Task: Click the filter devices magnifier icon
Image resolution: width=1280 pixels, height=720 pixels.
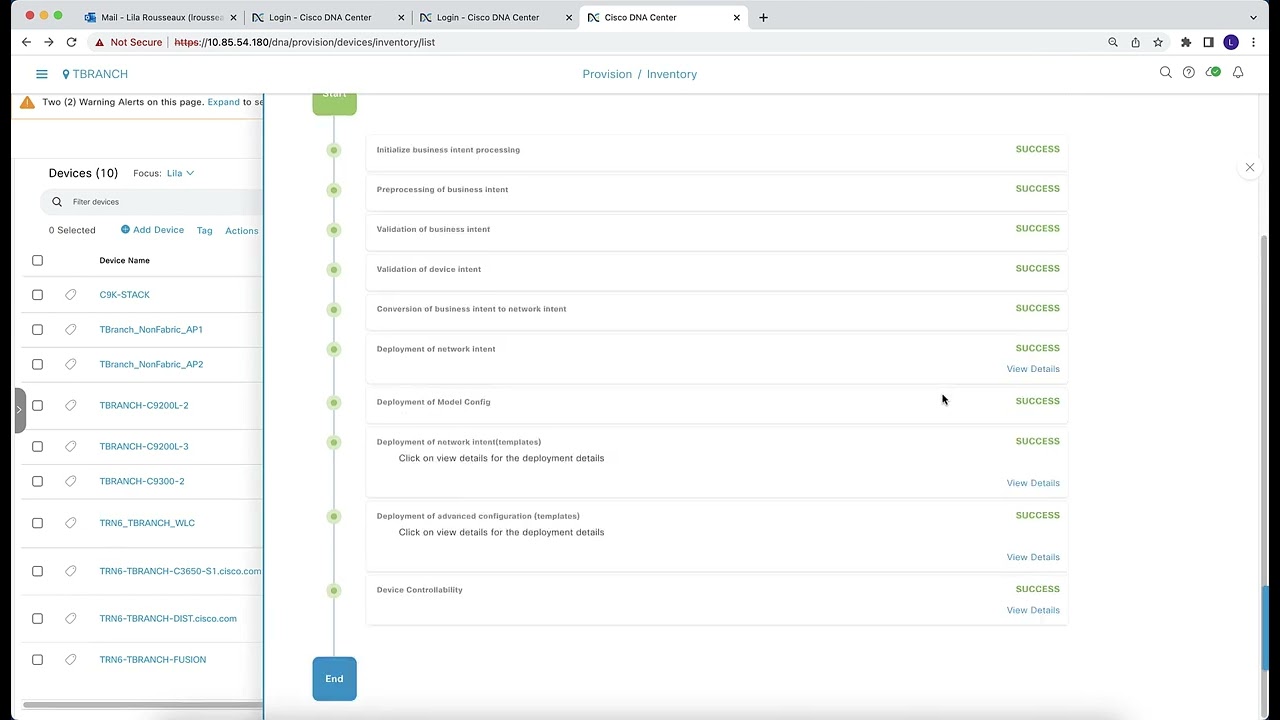Action: (x=57, y=202)
